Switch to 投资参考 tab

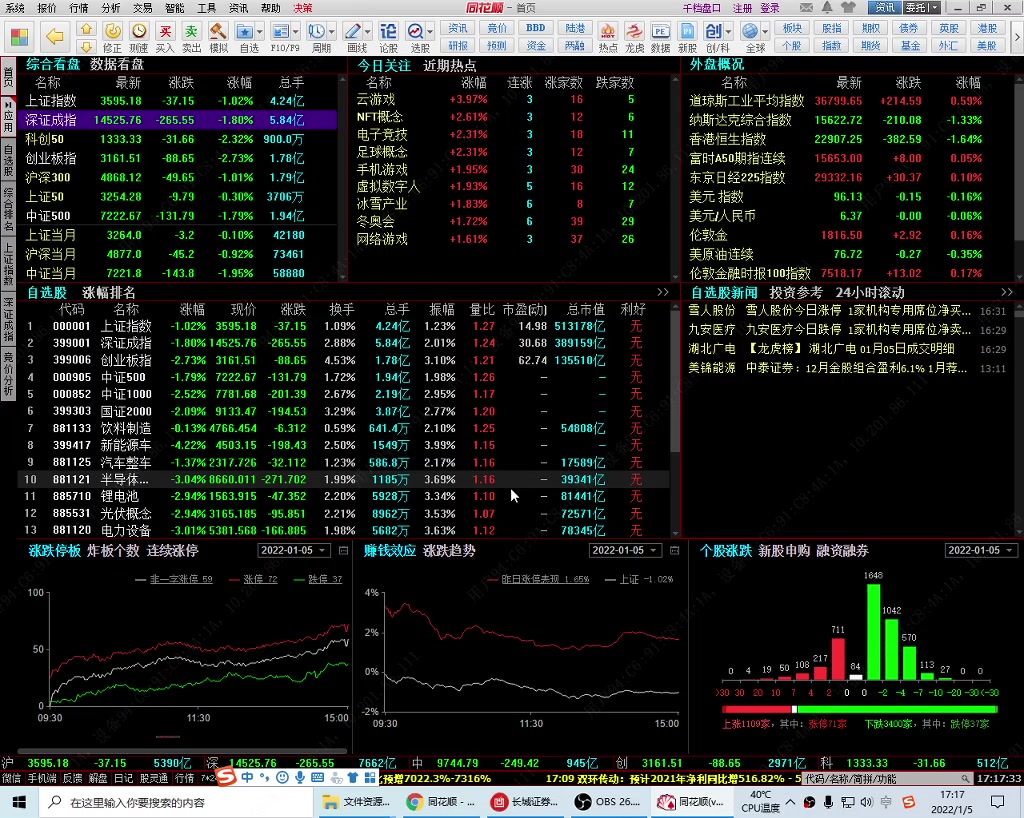796,292
